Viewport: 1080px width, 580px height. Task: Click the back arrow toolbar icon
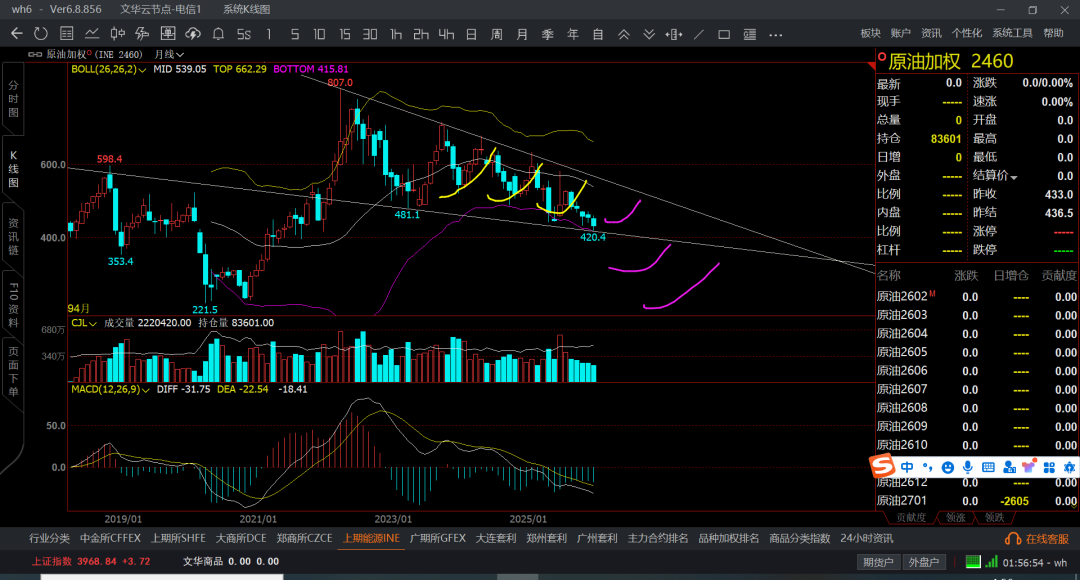pos(17,34)
